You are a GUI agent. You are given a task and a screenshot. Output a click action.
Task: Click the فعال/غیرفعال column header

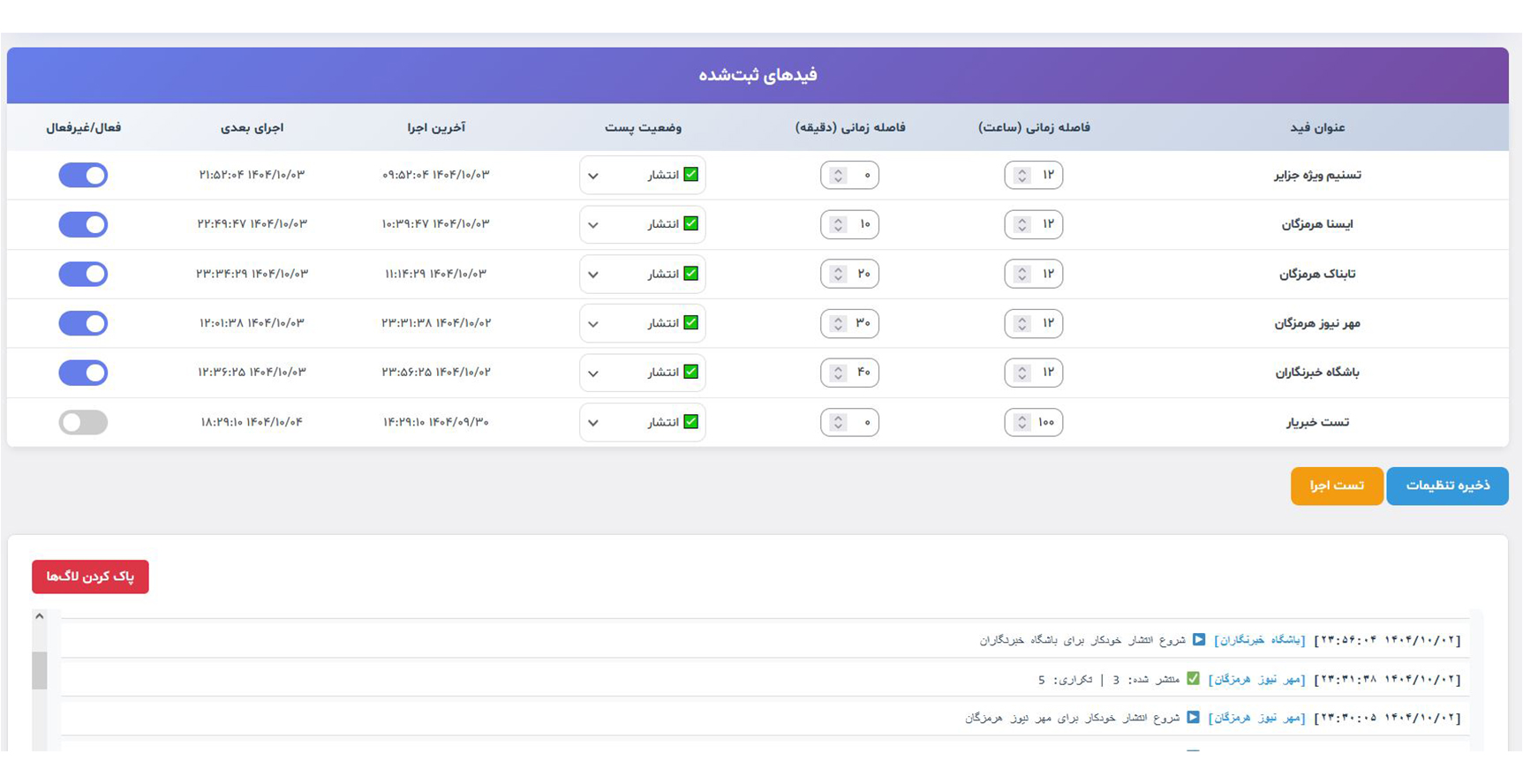point(83,127)
